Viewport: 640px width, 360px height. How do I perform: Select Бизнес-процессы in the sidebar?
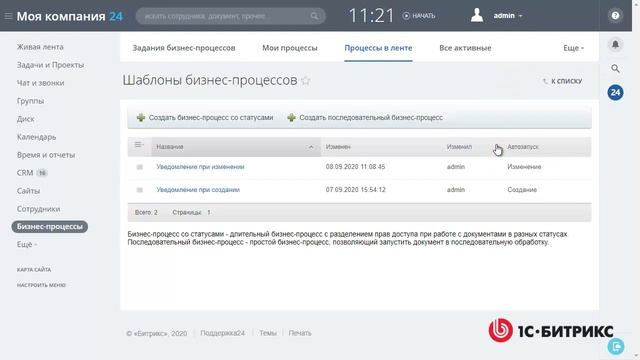pos(49,227)
